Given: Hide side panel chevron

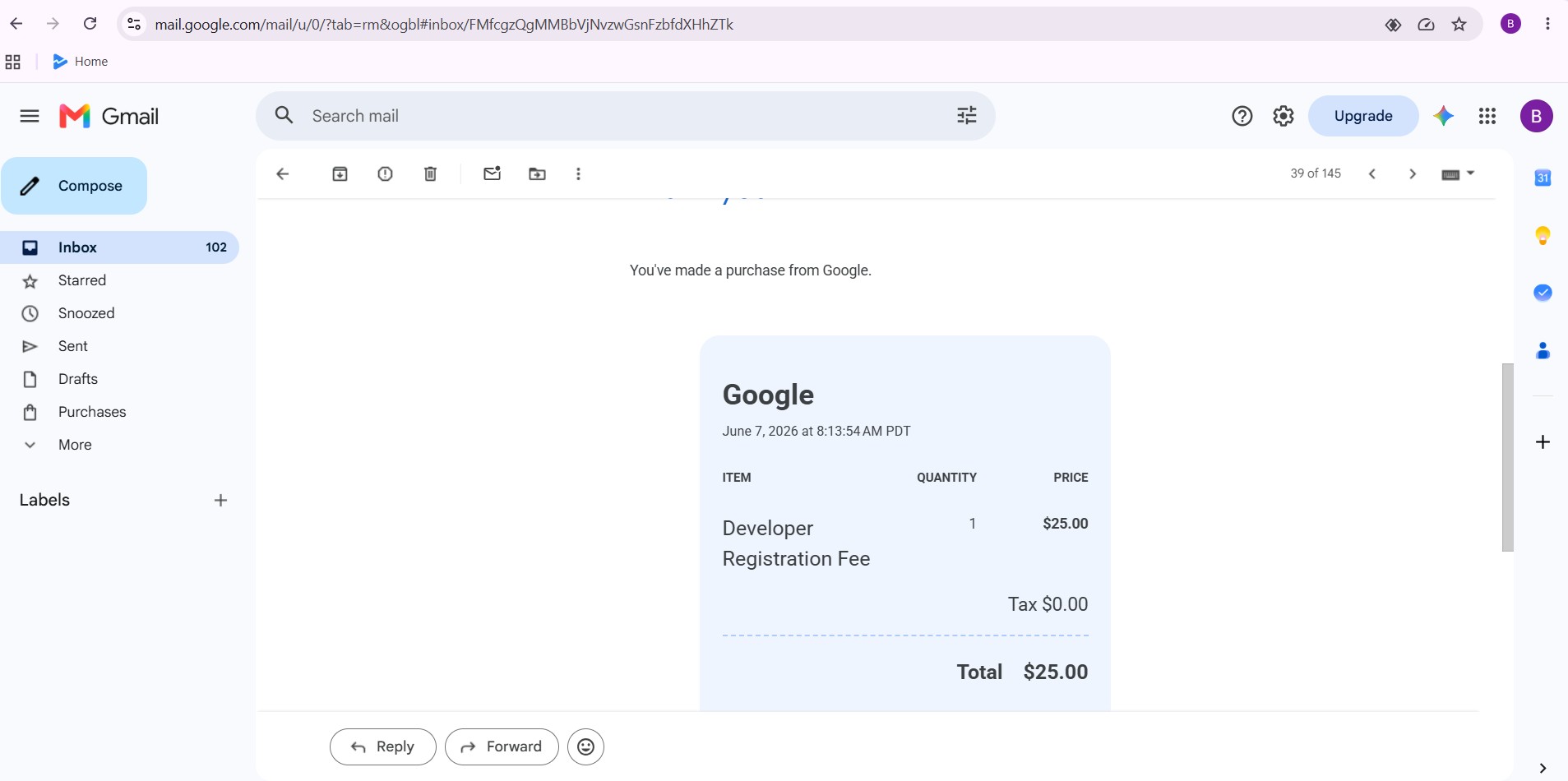Looking at the screenshot, I should pos(1543,768).
